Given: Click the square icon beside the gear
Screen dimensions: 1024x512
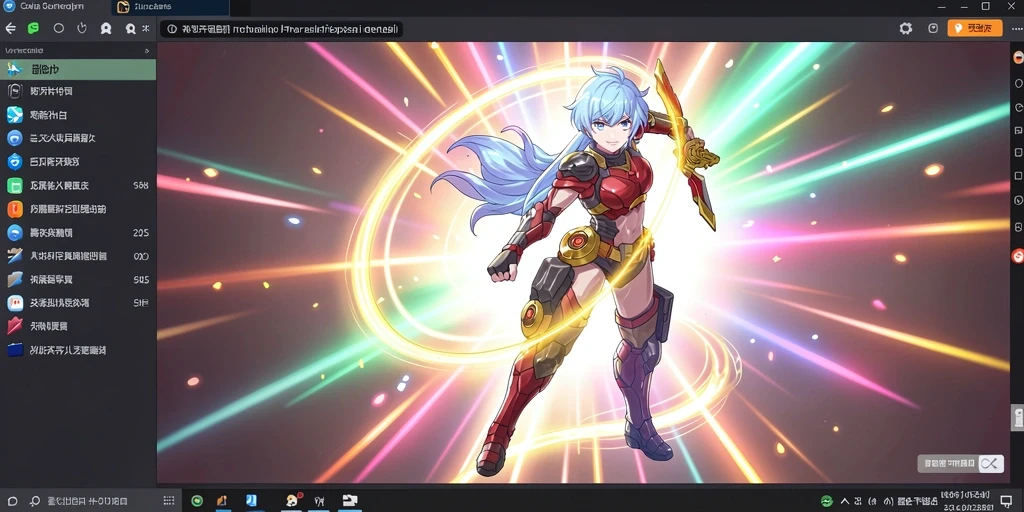Looking at the screenshot, I should tap(933, 28).
